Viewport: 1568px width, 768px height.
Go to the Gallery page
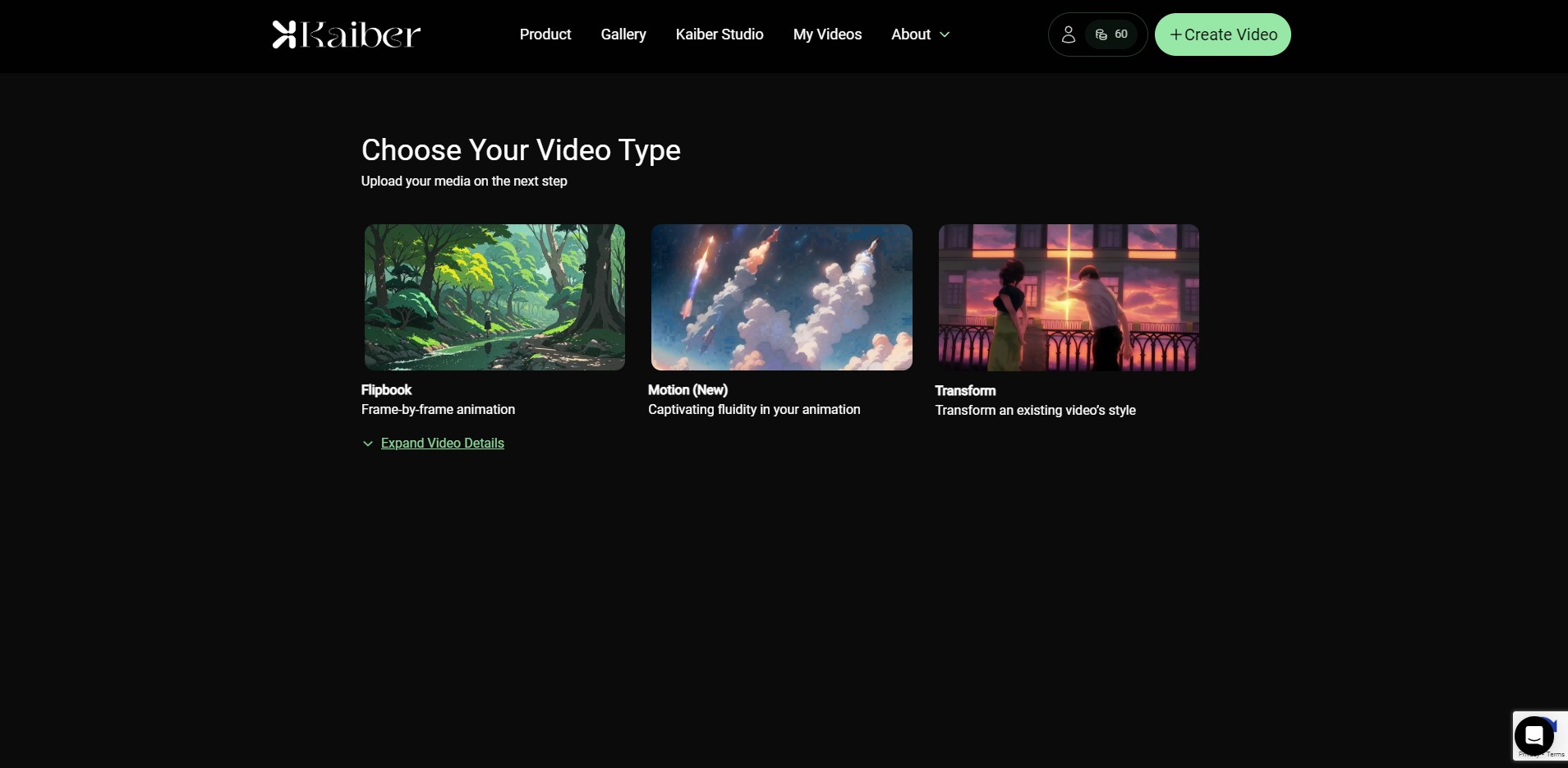tap(623, 34)
